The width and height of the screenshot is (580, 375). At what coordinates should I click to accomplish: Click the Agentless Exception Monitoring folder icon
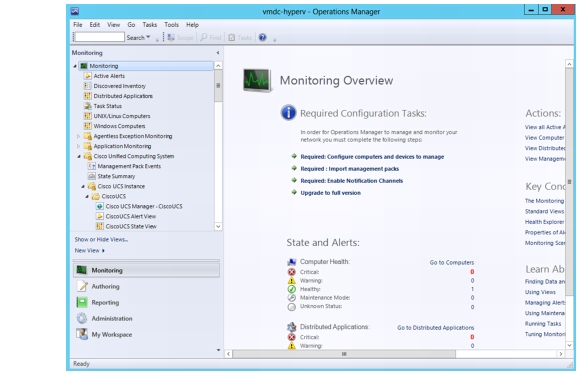[88, 136]
